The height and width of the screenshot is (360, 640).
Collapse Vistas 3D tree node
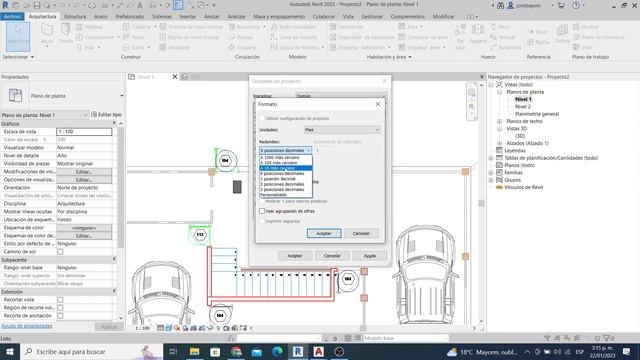(499, 129)
